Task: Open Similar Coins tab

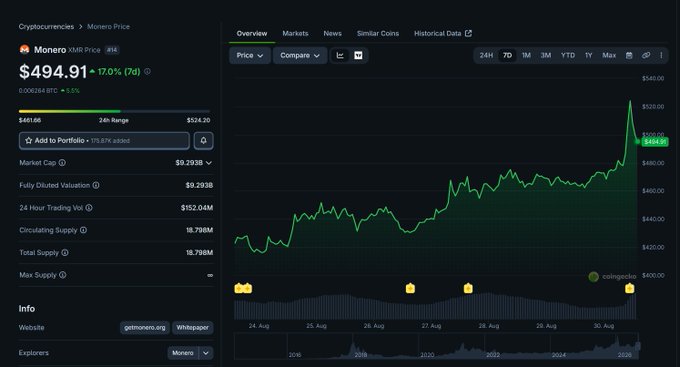Action: (378, 33)
